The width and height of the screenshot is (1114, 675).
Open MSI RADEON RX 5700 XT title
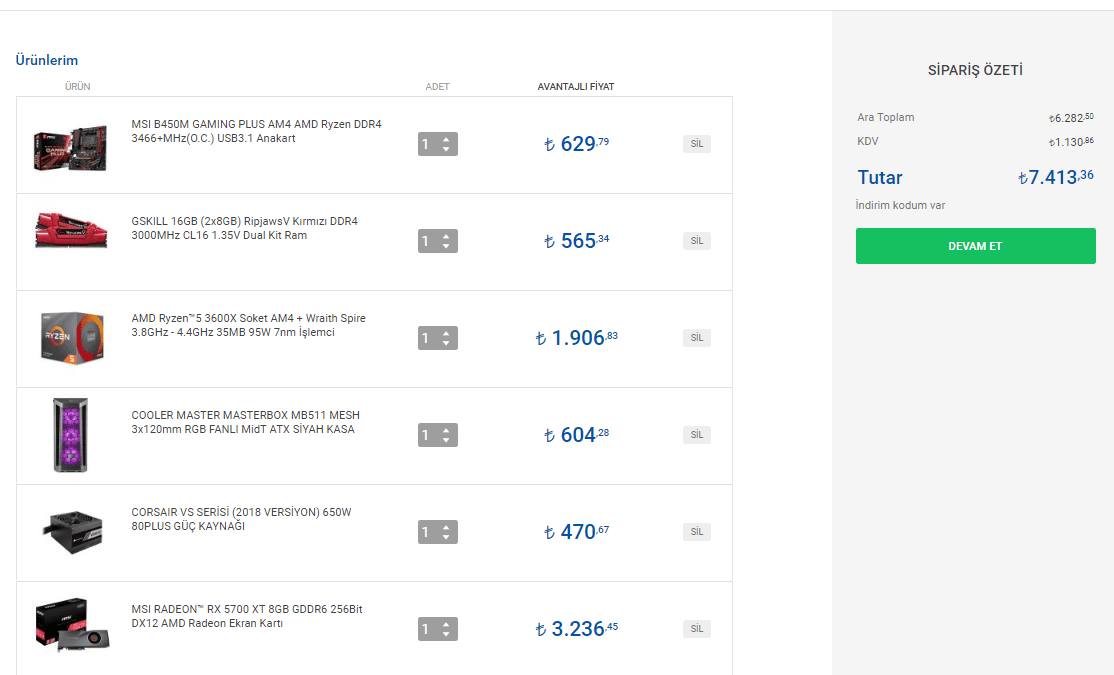coord(247,616)
